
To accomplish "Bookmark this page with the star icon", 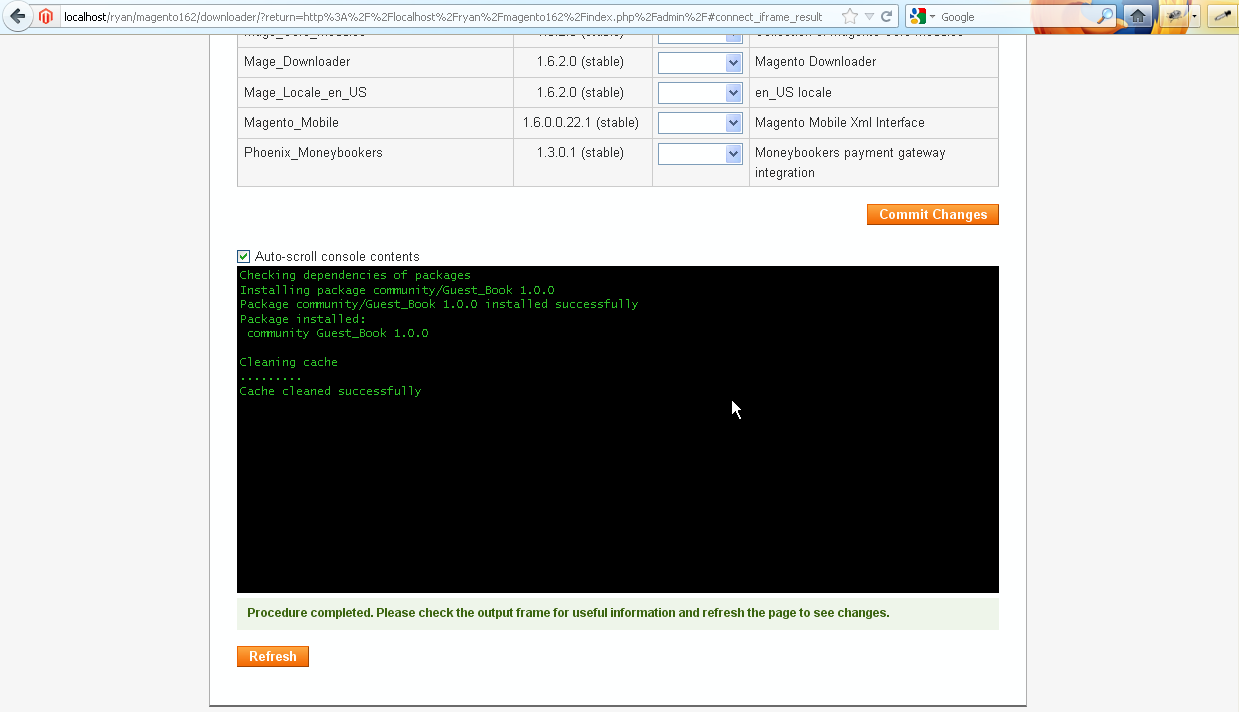I will (x=849, y=16).
